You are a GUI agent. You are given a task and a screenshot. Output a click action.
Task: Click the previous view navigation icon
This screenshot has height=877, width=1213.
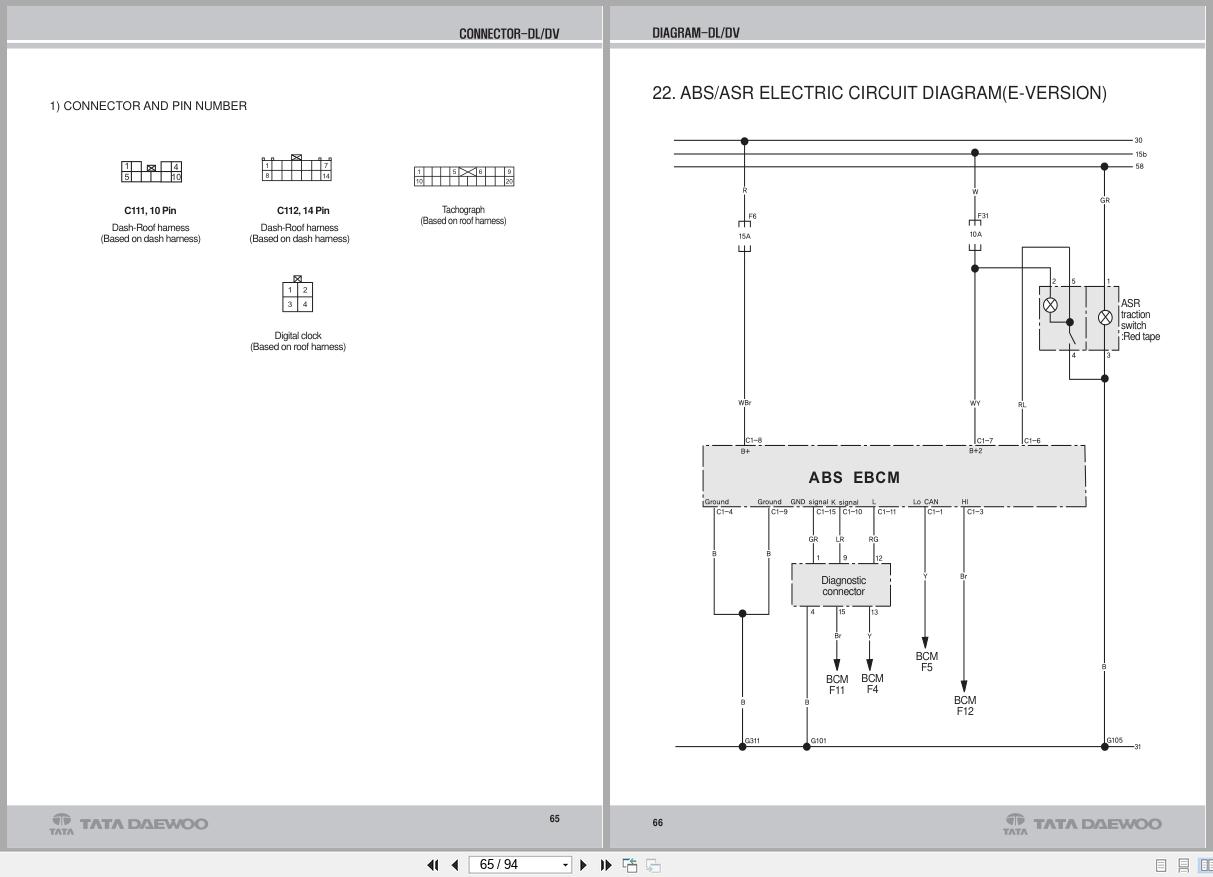click(x=629, y=864)
